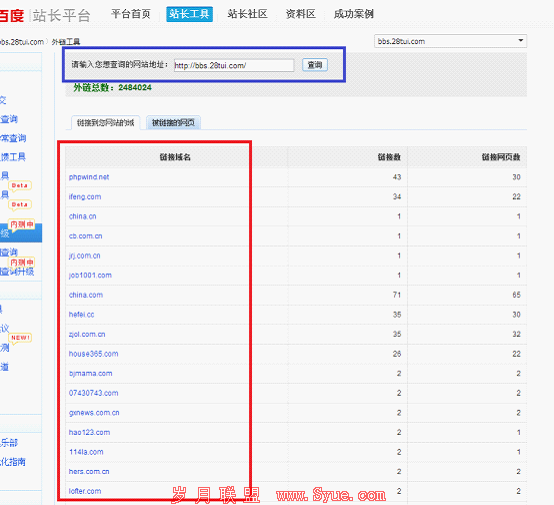Click link count 26 for house365.com
The width and height of the screenshot is (554, 505).
click(x=397, y=354)
